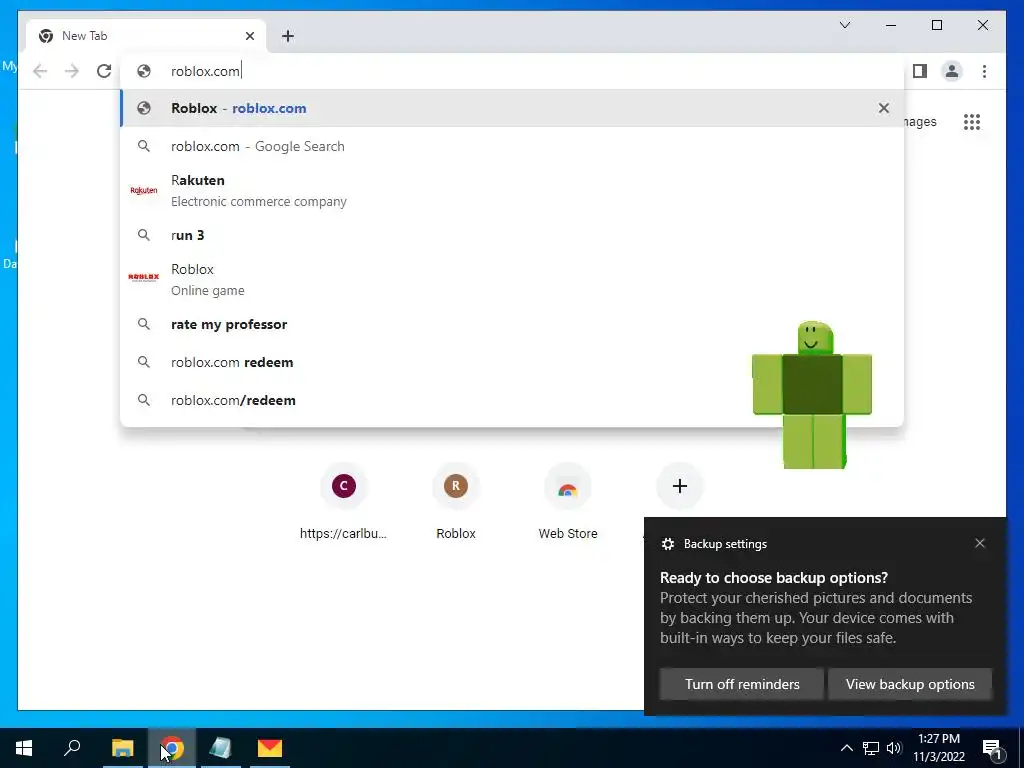Select the Roblox Online game suggestion
Image resolution: width=1024 pixels, height=768 pixels.
[512, 280]
